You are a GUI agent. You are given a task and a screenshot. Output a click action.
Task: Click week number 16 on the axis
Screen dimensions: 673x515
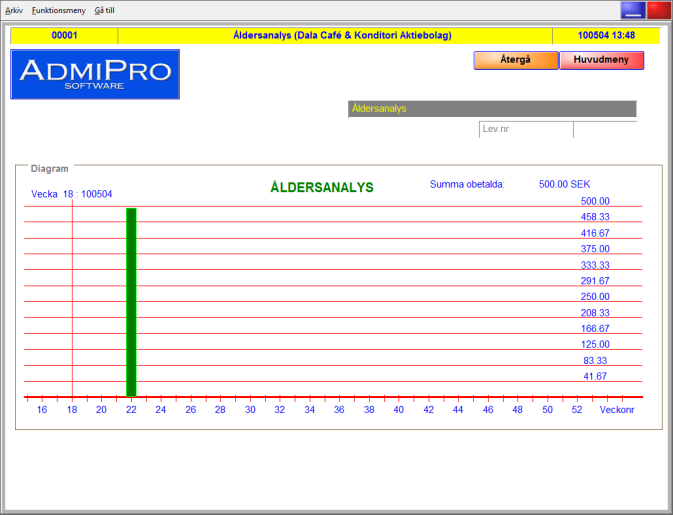point(42,410)
